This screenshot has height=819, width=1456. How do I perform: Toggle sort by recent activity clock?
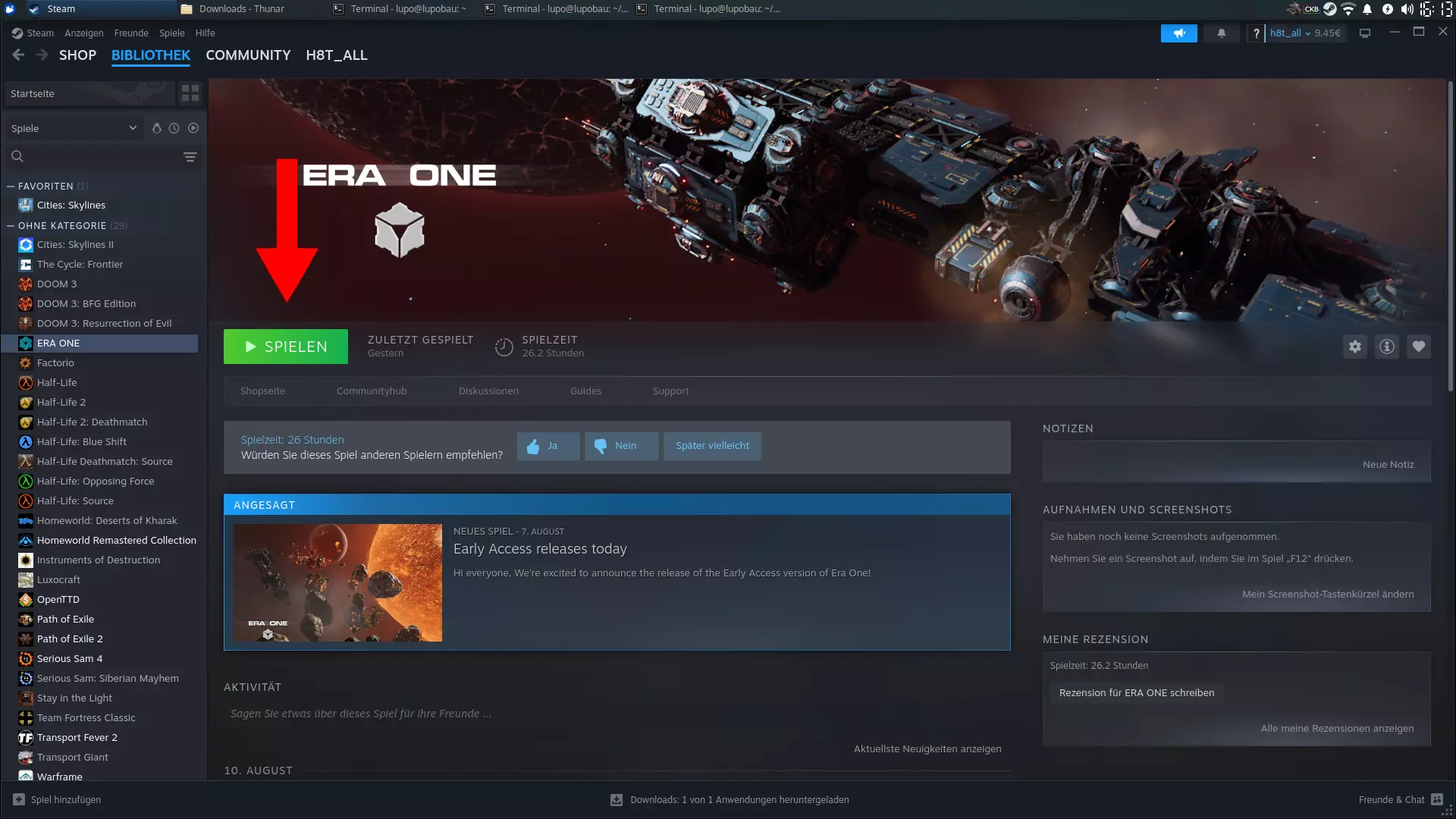[174, 128]
